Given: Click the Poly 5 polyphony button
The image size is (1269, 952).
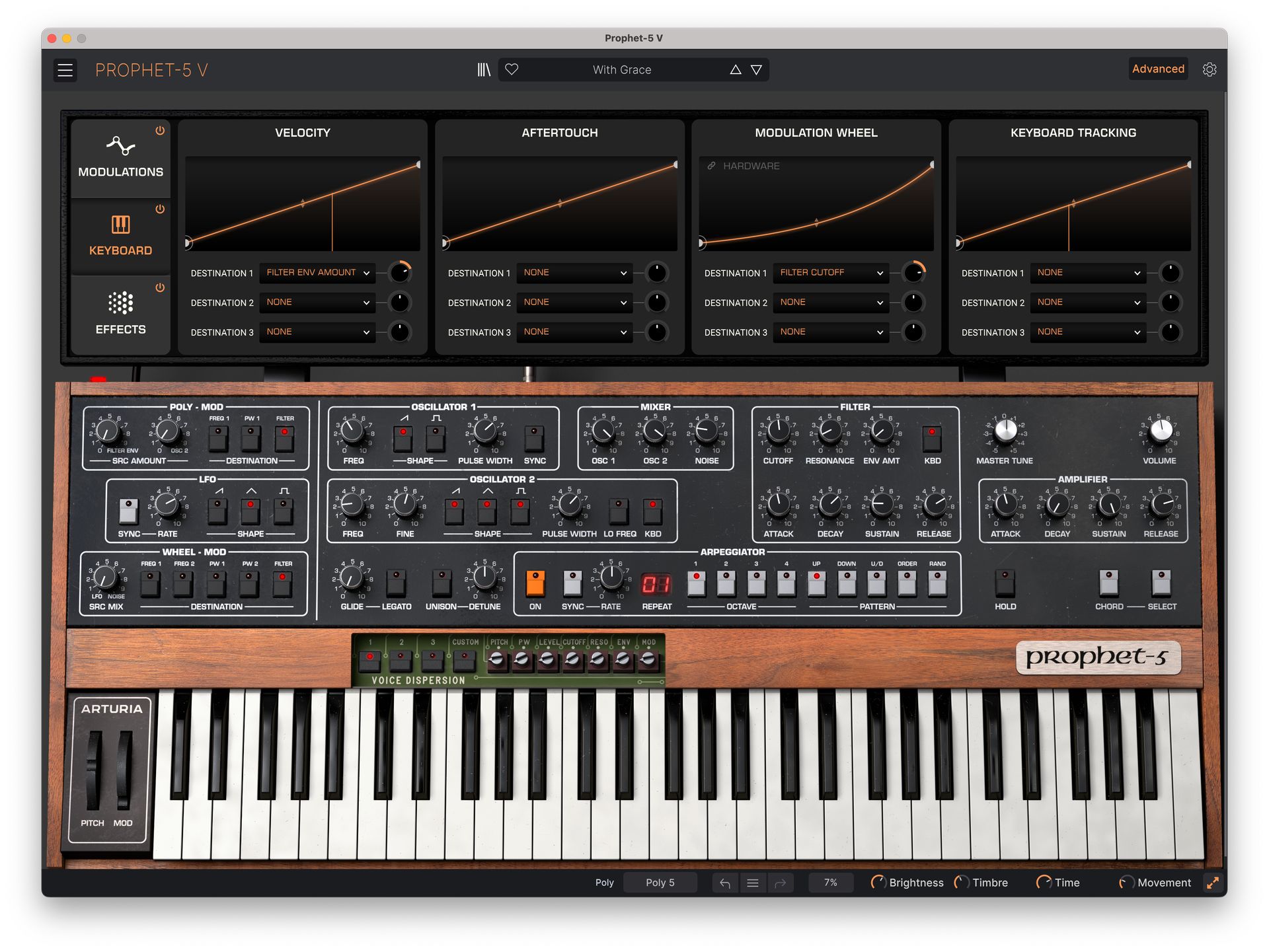Looking at the screenshot, I should pos(660,883).
